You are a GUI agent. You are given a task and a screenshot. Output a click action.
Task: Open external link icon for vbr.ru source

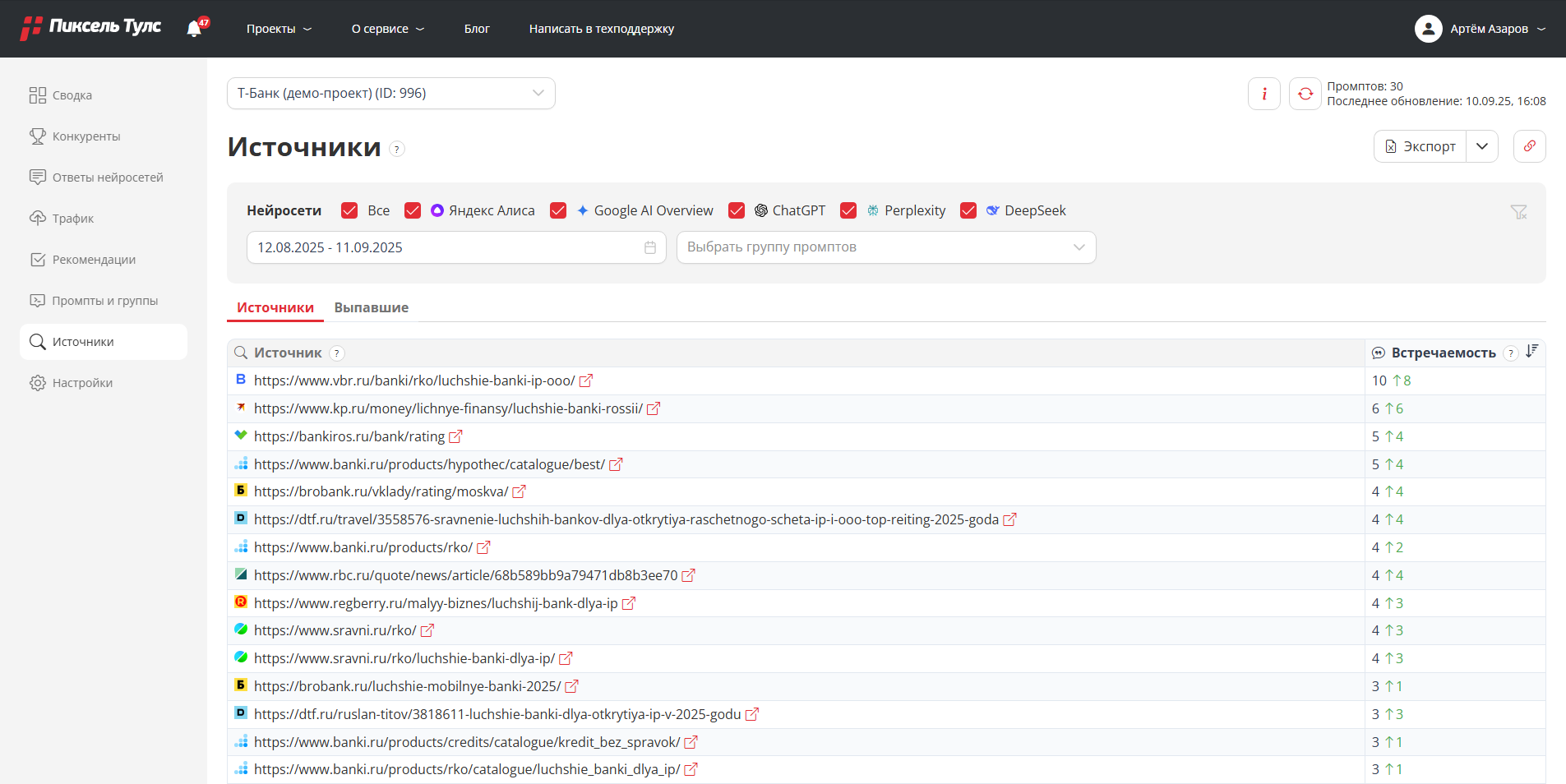pos(586,381)
